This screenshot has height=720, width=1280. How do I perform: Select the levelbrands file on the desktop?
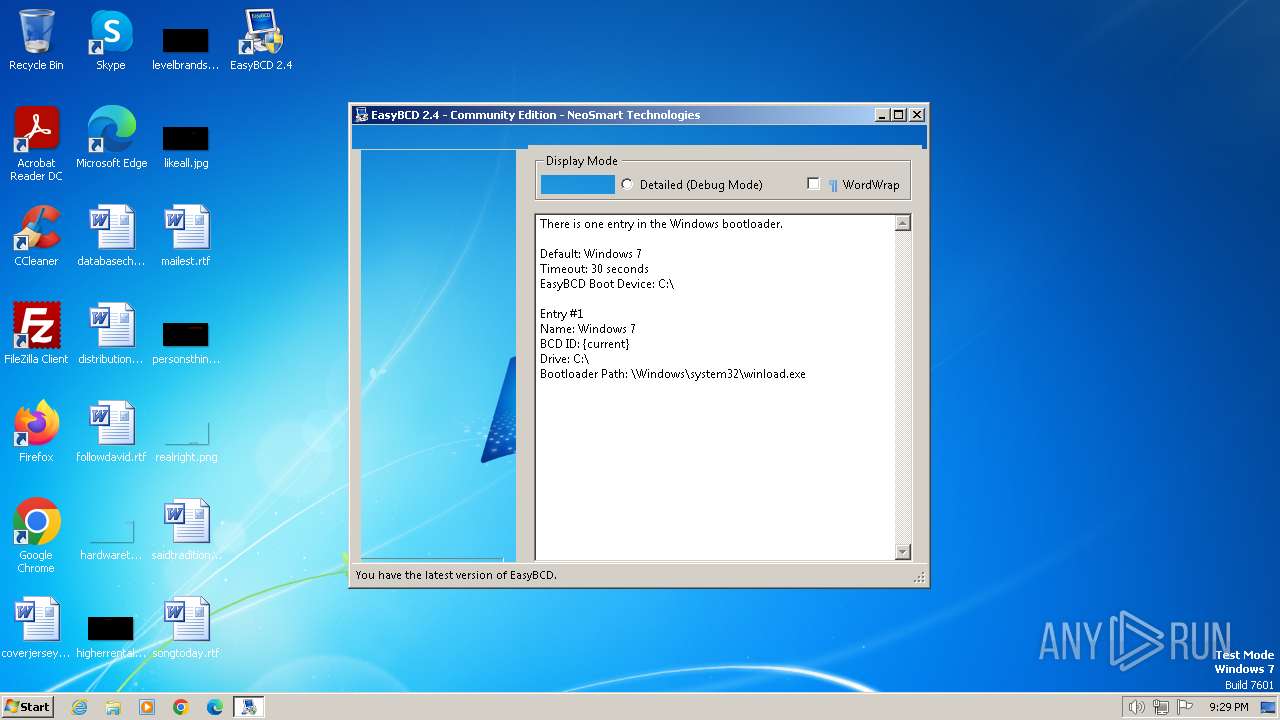(186, 46)
